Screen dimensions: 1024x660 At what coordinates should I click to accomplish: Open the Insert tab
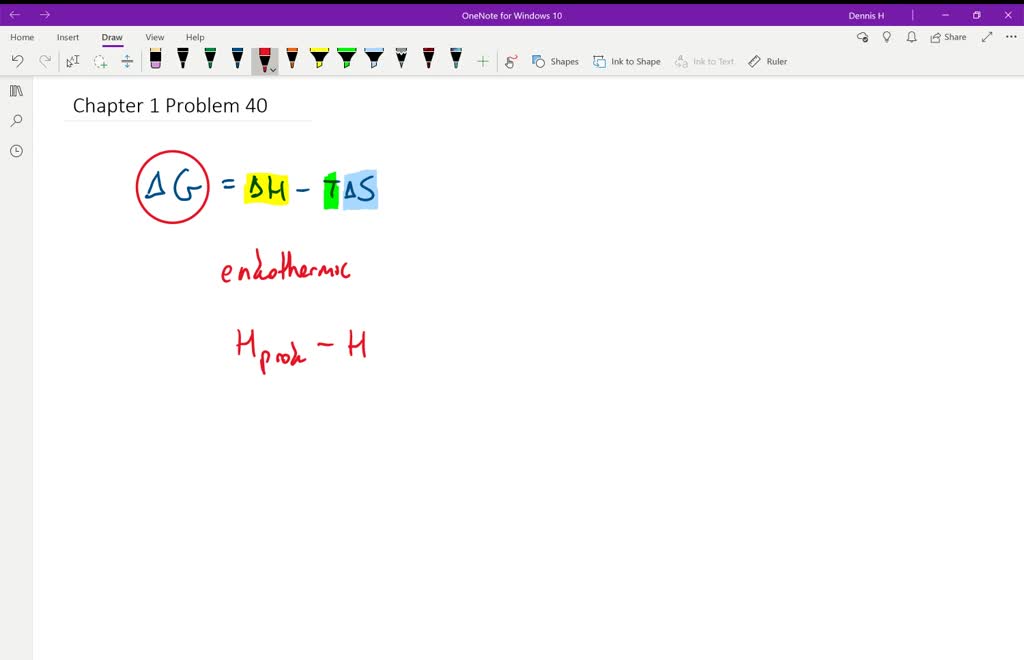(68, 37)
